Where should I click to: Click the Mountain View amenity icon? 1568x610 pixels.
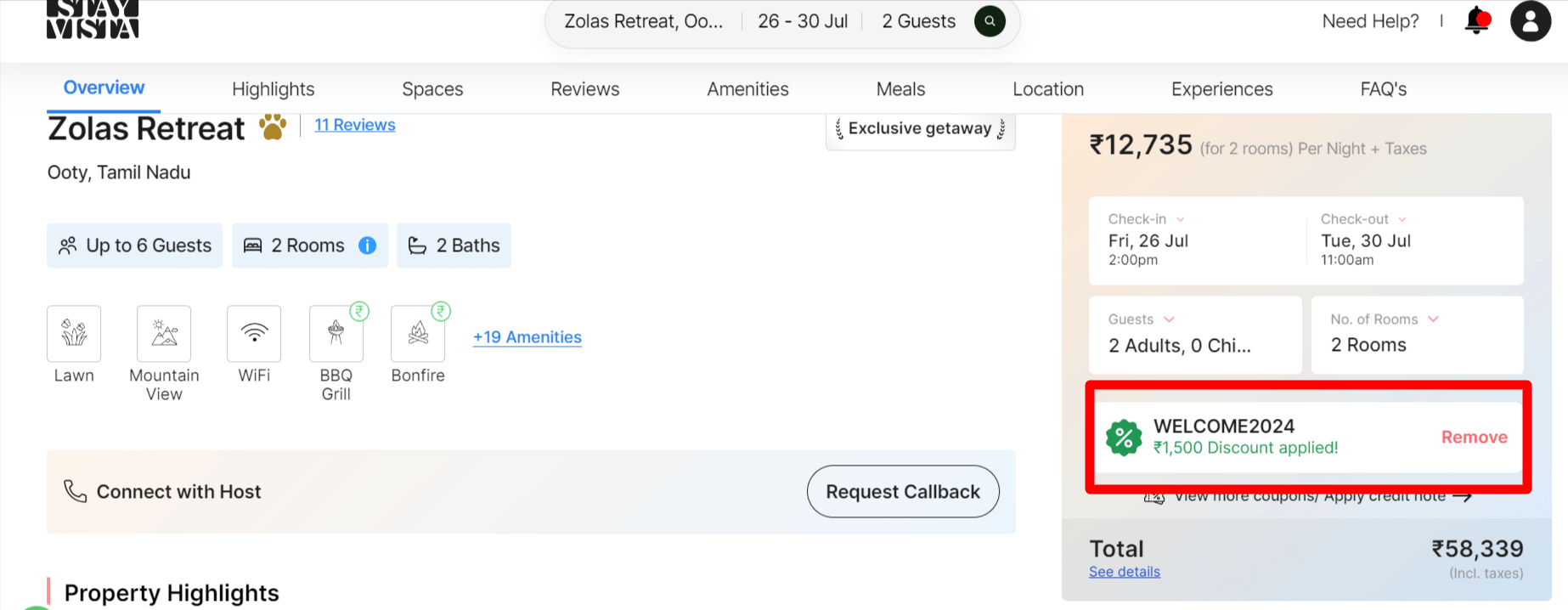tap(164, 334)
